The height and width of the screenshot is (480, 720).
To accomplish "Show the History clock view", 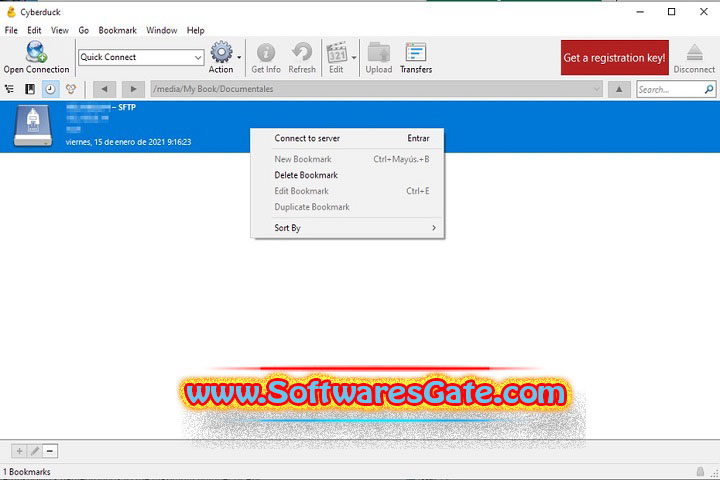I will (x=51, y=89).
